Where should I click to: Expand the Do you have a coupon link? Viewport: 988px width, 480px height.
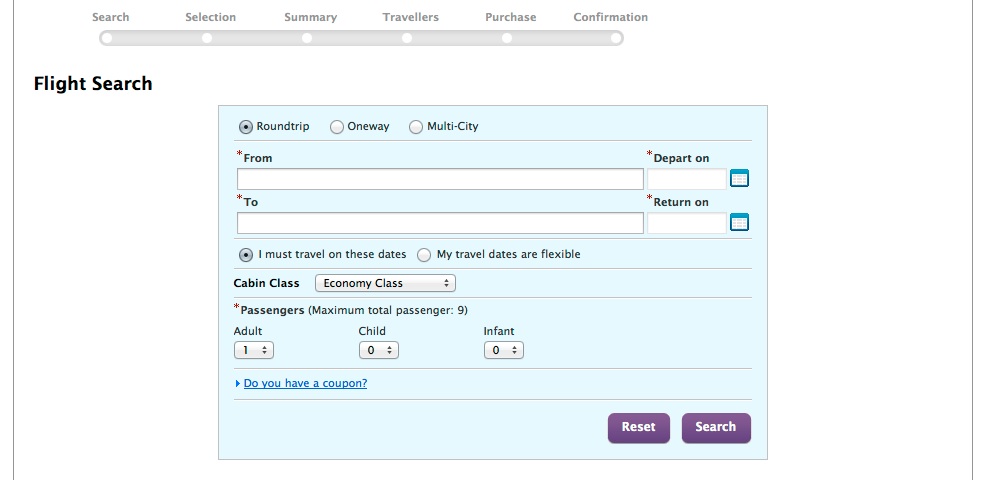(x=305, y=383)
